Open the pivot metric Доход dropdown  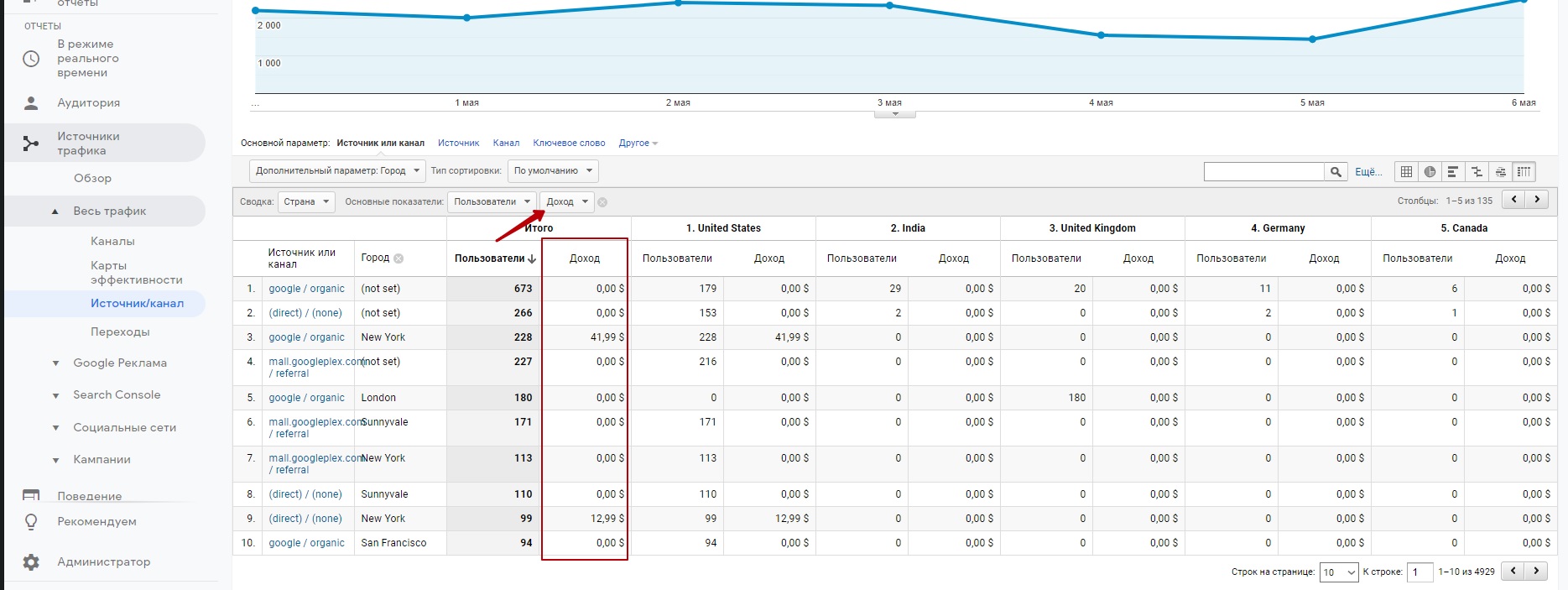point(567,201)
